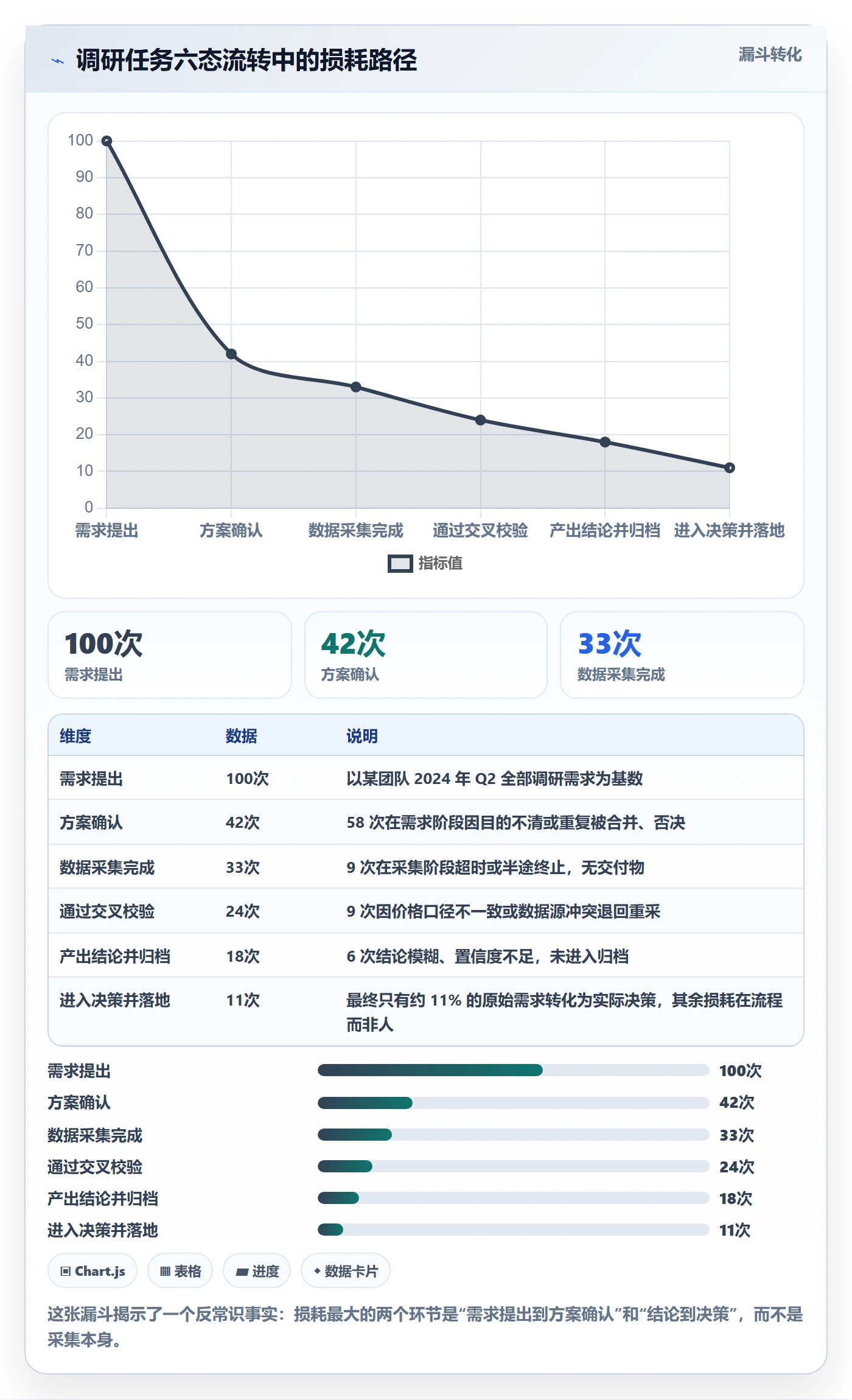Viewport: 852px width, 1400px height.
Task: Click the 数据采集完成 progress bar
Action: pos(514,1135)
